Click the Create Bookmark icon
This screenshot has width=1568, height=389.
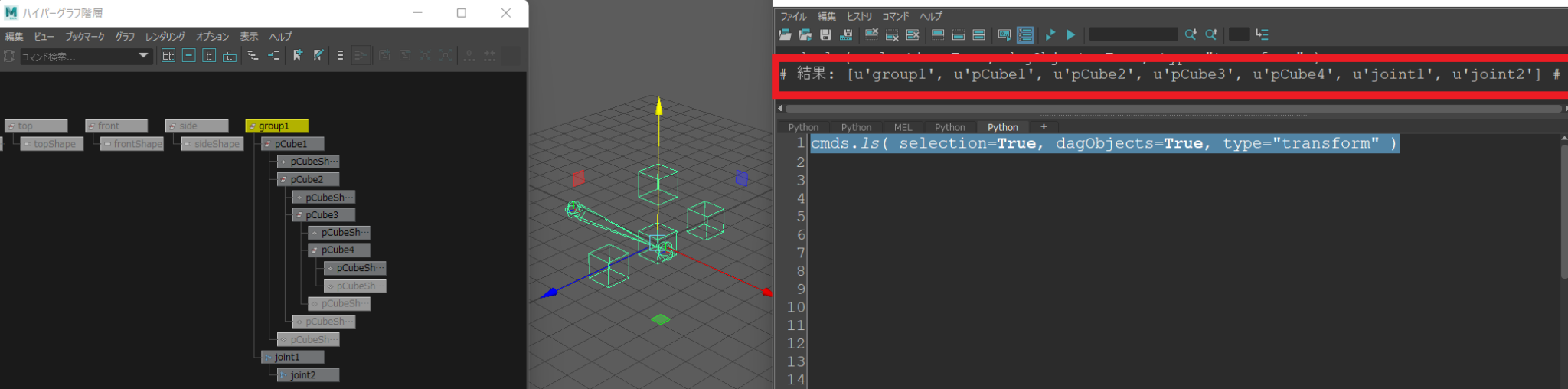298,56
